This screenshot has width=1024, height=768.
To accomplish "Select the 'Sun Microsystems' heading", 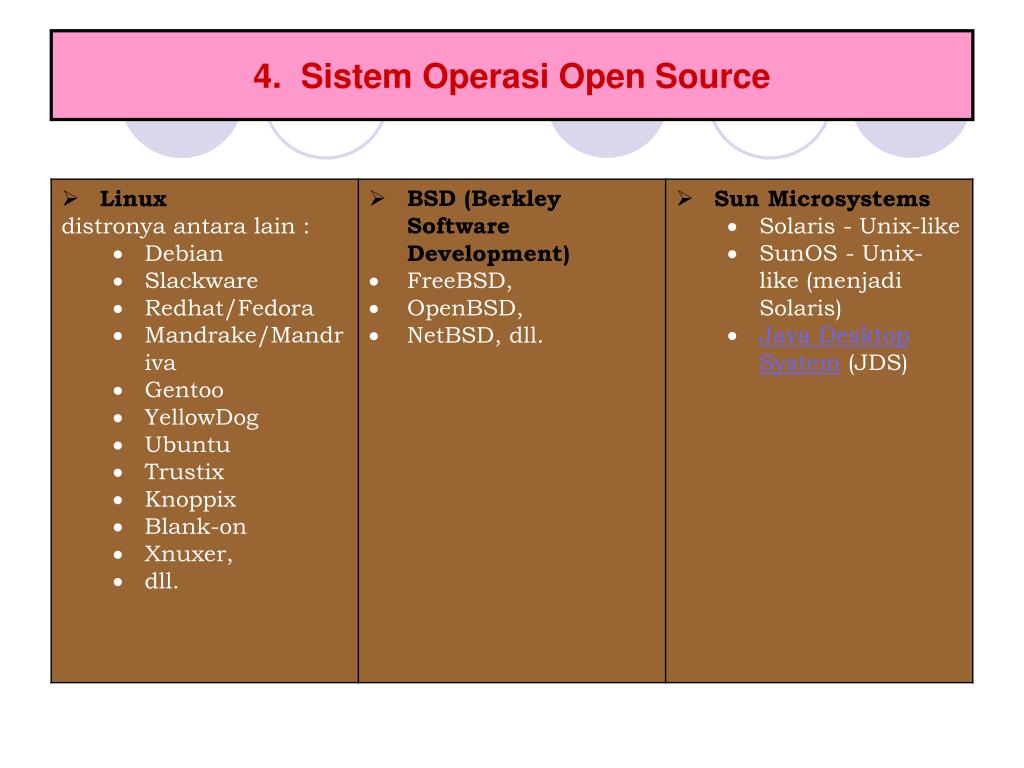I will (822, 199).
